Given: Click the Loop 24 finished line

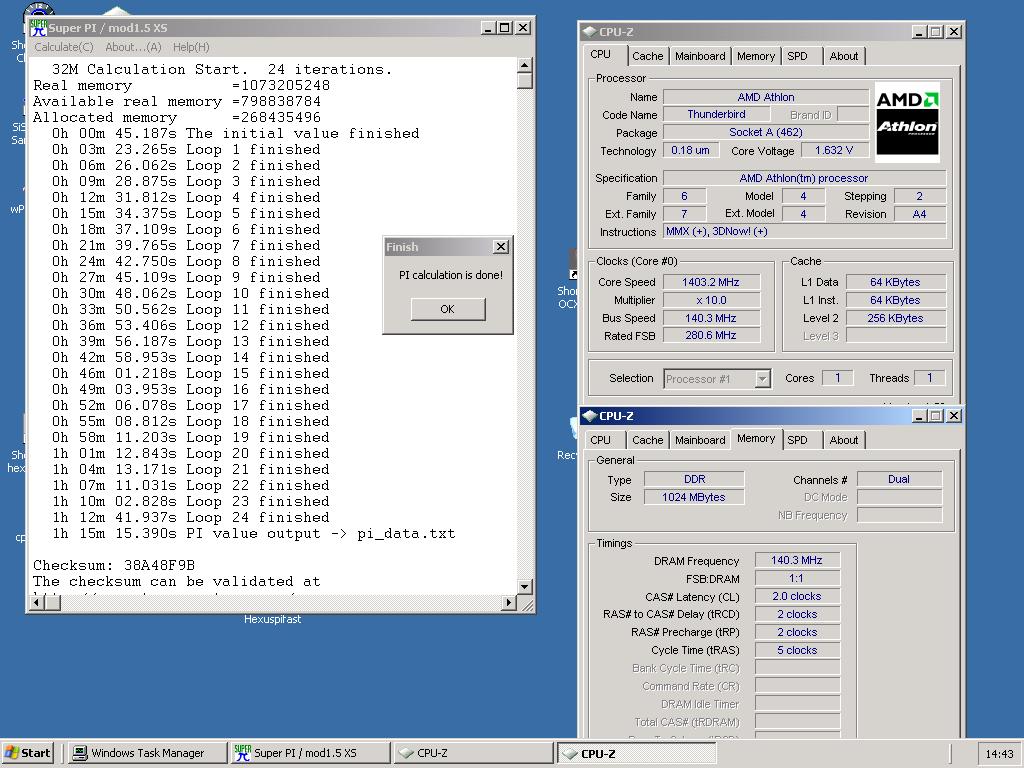Looking at the screenshot, I should click(191, 517).
